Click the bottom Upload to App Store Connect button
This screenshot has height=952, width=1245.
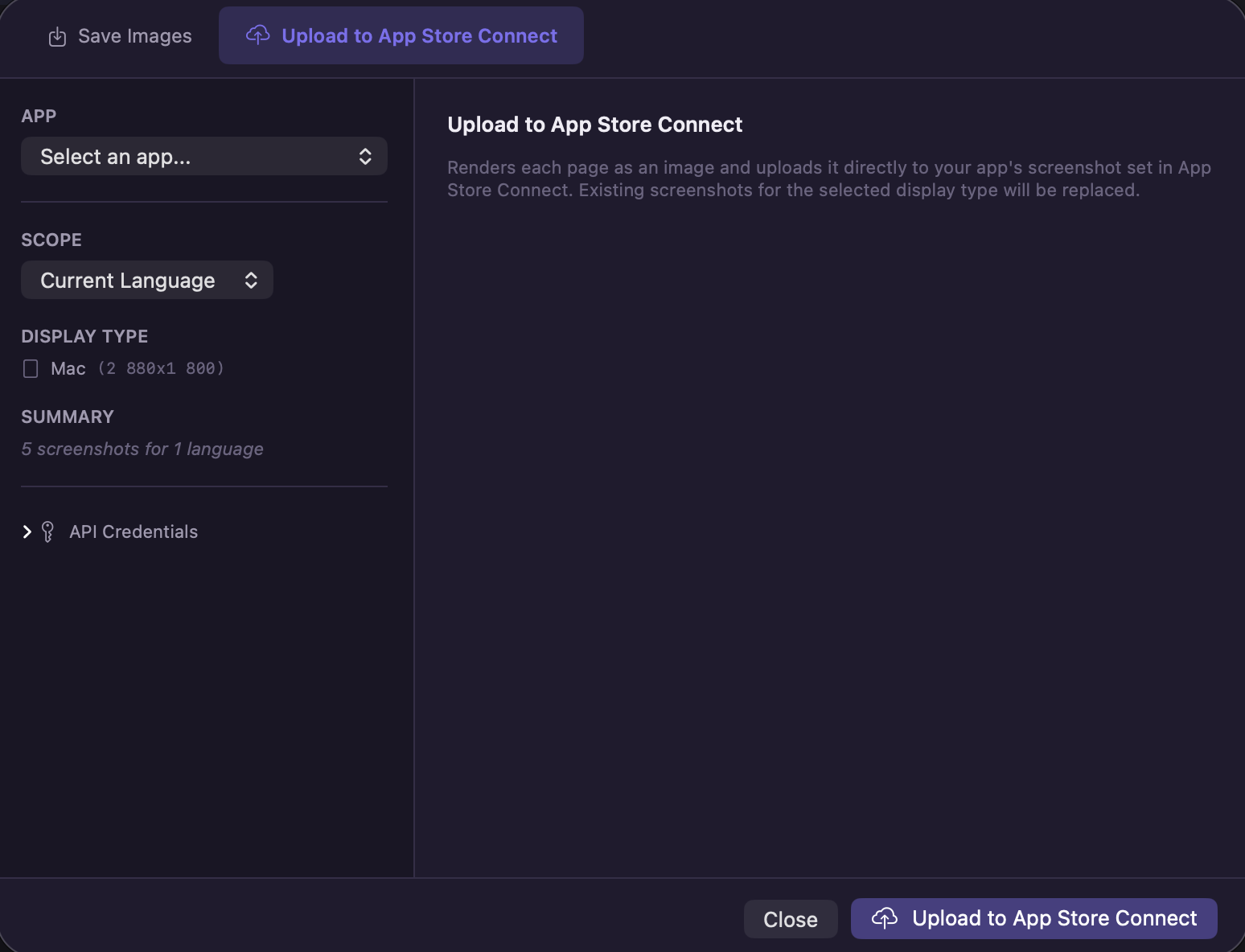click(1034, 918)
